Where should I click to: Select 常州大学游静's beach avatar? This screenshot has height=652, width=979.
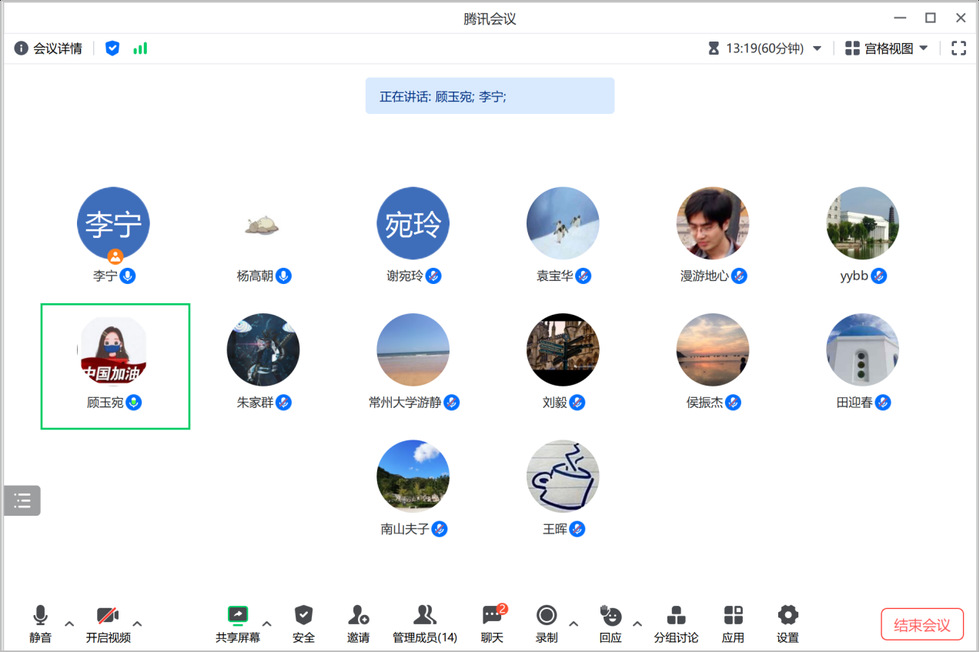[x=413, y=350]
